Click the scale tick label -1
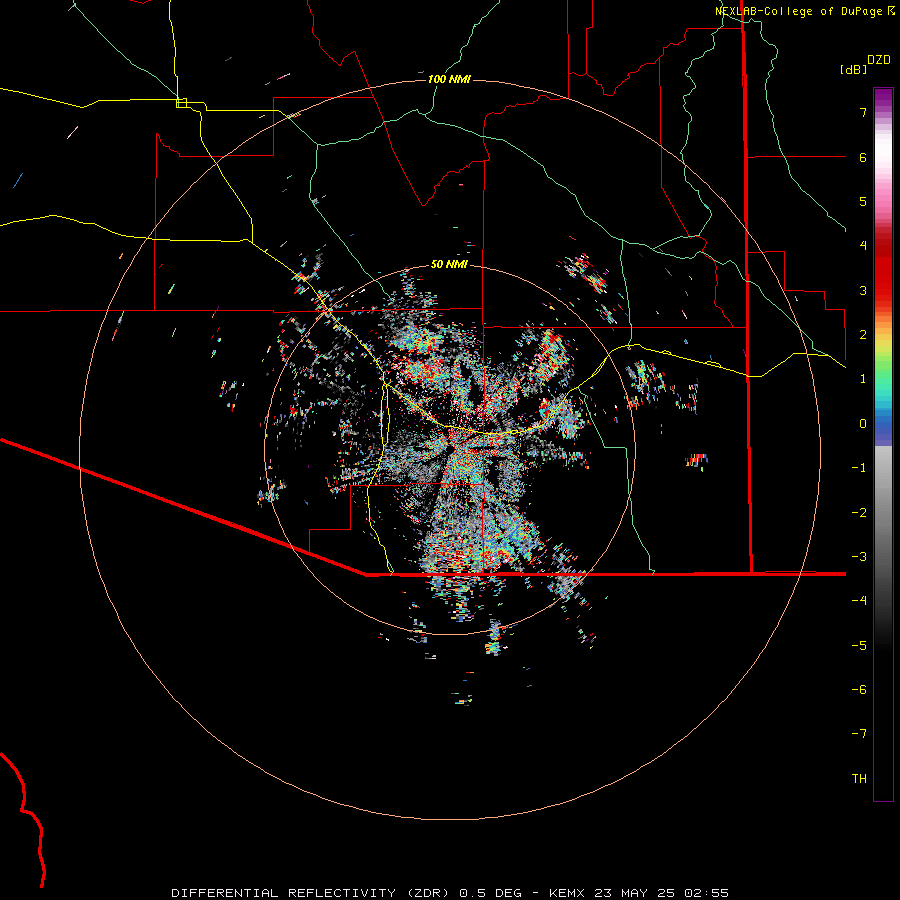Screen dimensions: 900x900 859,468
